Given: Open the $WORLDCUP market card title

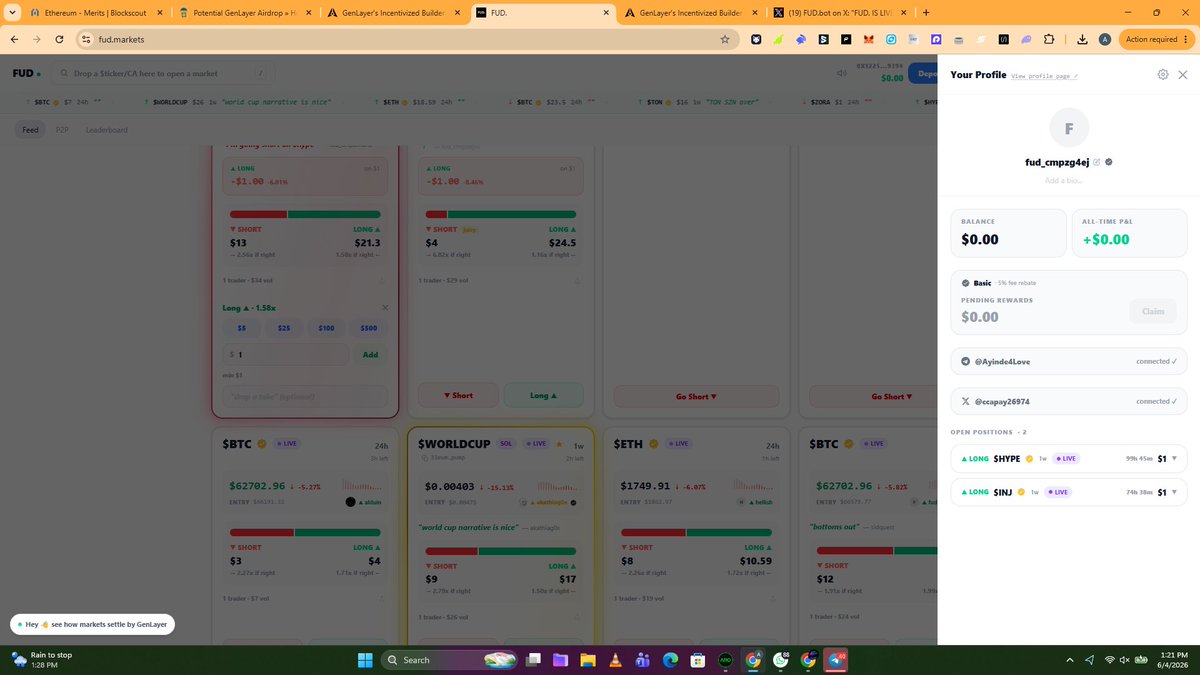Looking at the screenshot, I should (454, 443).
